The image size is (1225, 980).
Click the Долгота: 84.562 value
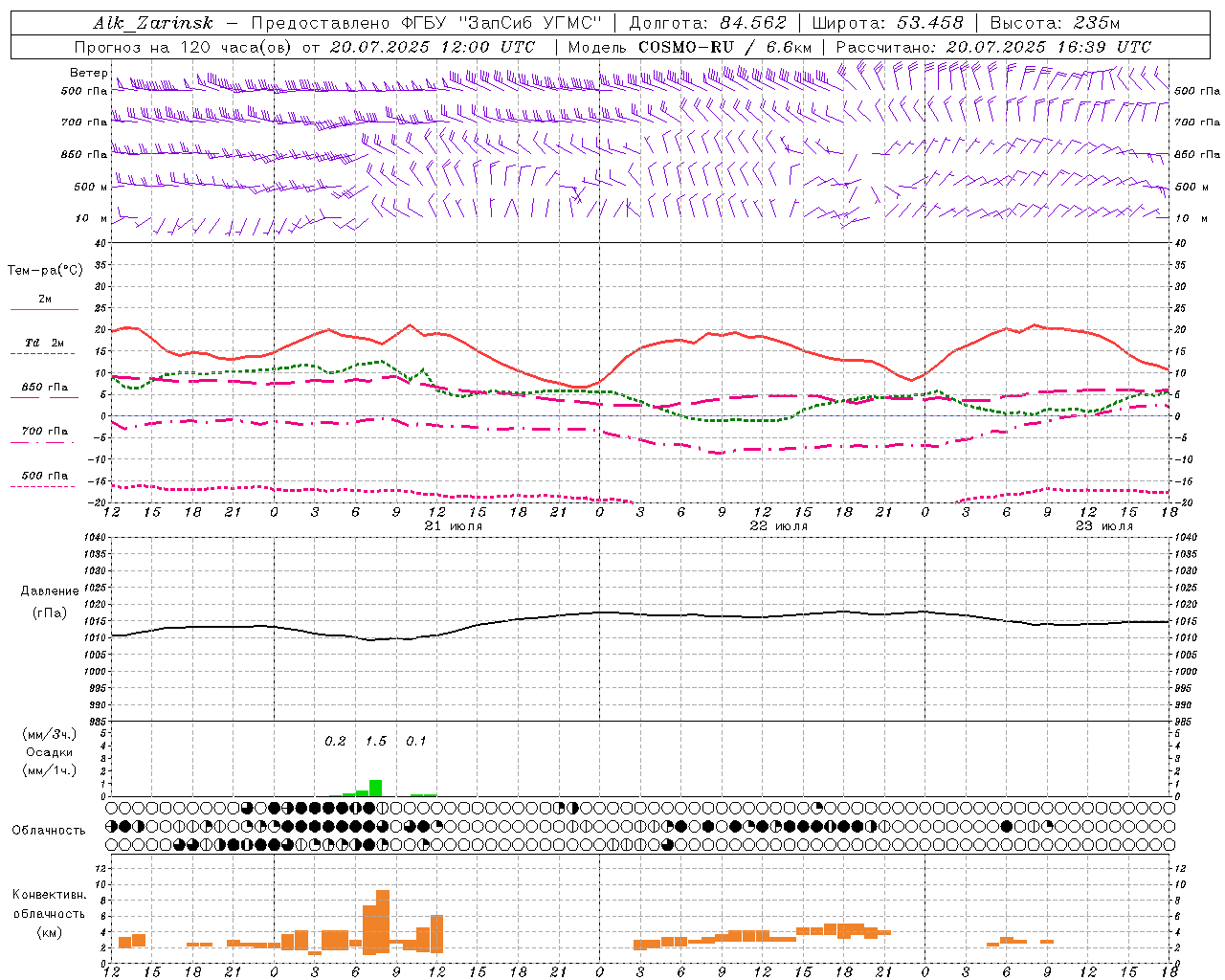click(707, 23)
